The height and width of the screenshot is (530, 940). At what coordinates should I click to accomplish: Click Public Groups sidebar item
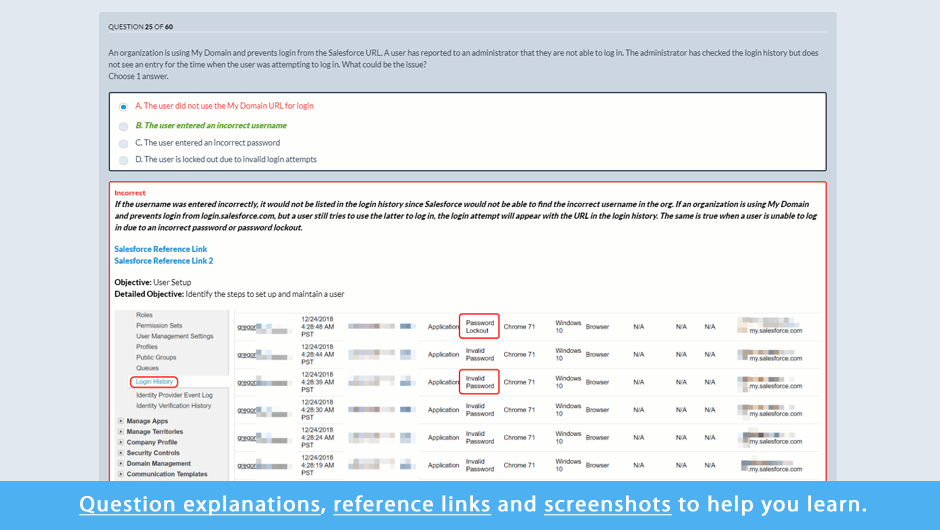(x=156, y=357)
